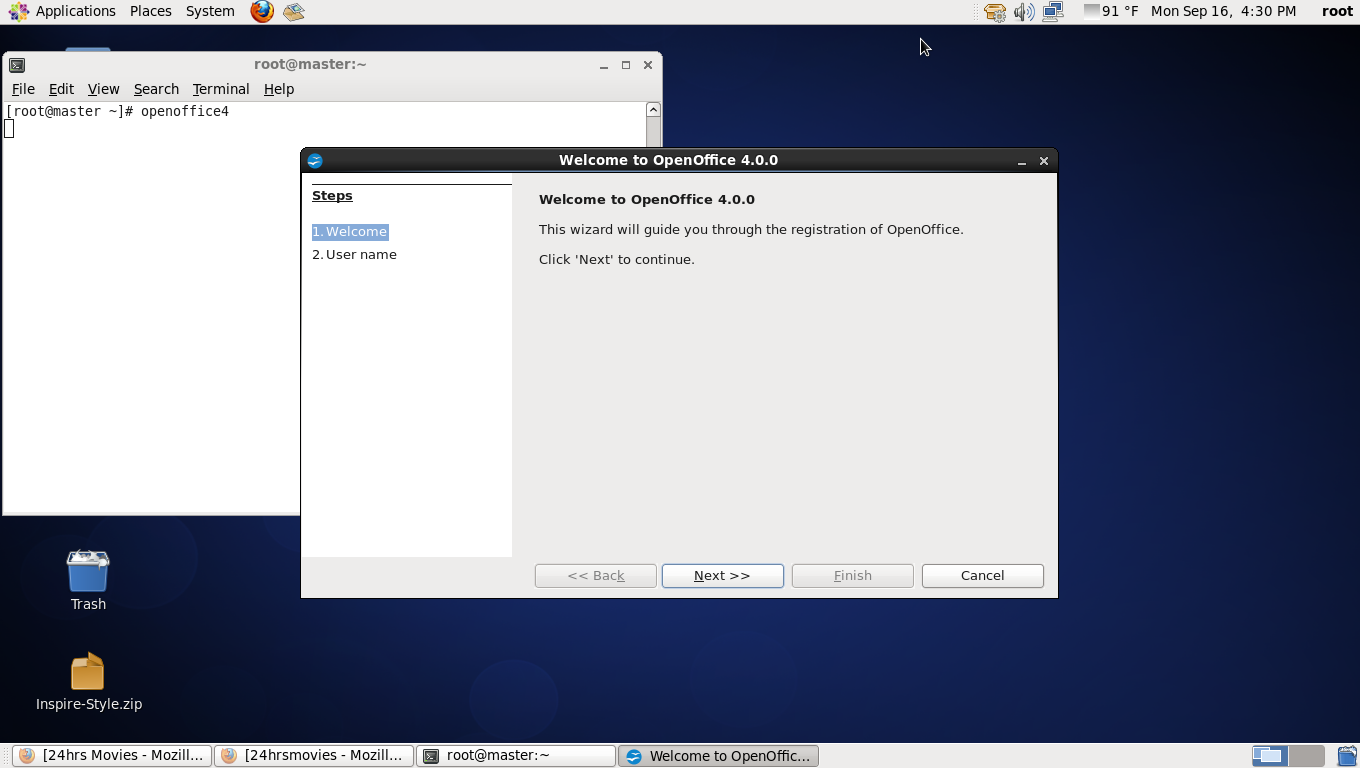1360x768 pixels.
Task: Click the Welcome to OpenOffice taskbar button
Action: 718,756
